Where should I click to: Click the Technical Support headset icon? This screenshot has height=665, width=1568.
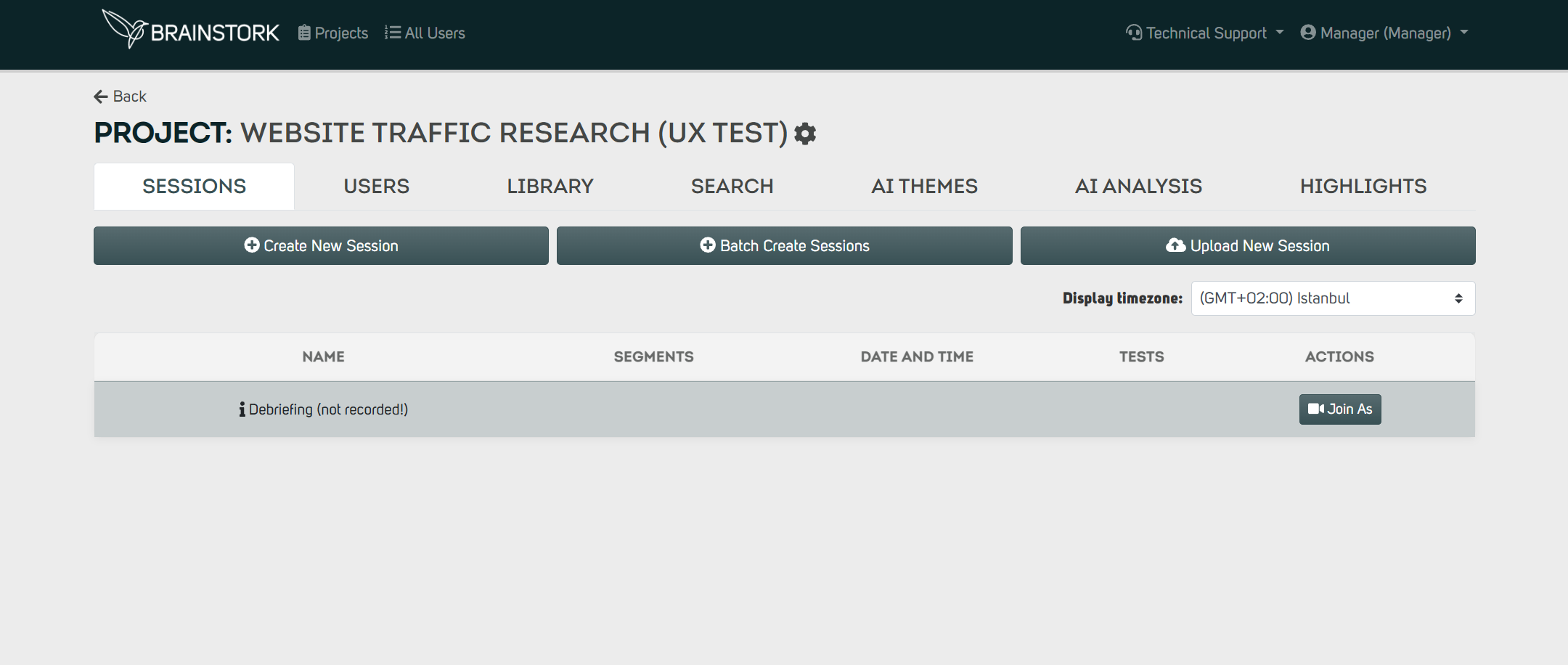tap(1134, 33)
